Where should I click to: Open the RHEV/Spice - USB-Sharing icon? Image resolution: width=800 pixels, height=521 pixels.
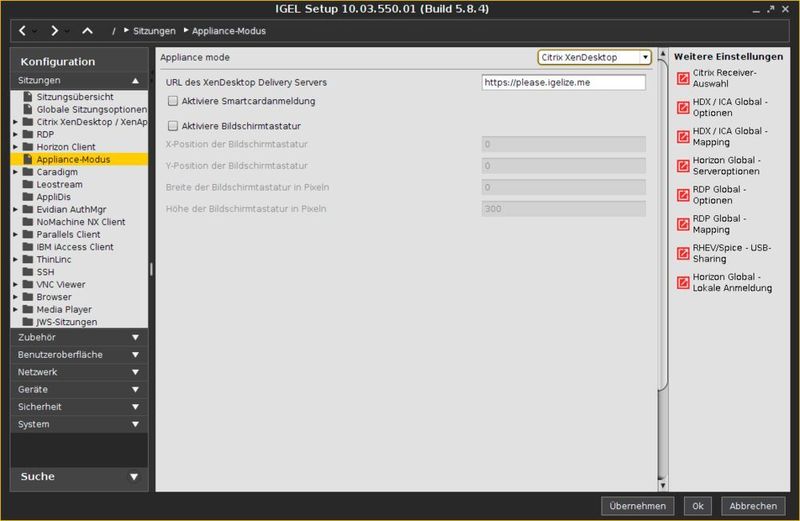683,253
